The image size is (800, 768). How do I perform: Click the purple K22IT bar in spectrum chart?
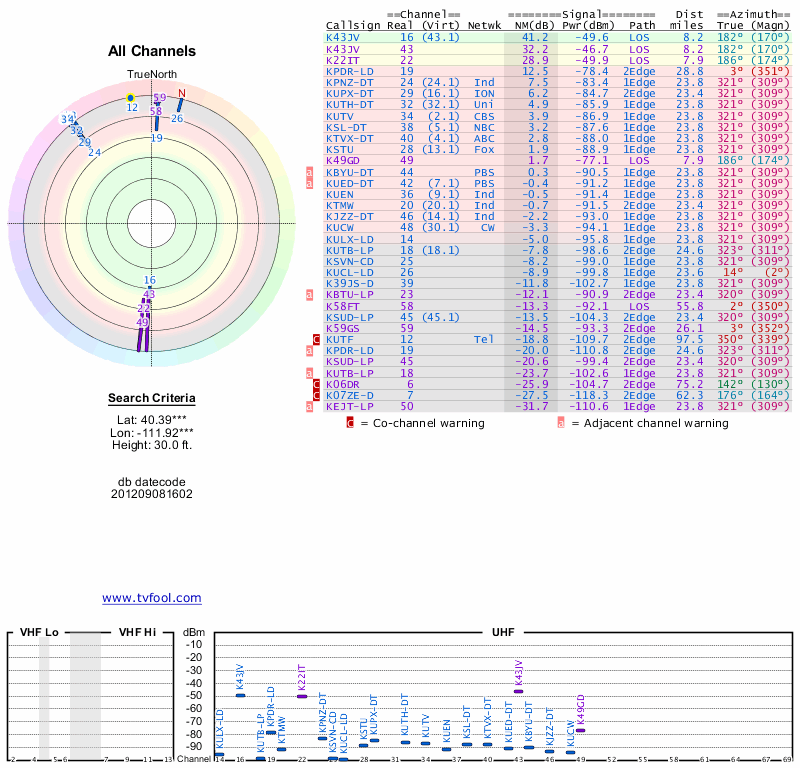(302, 696)
